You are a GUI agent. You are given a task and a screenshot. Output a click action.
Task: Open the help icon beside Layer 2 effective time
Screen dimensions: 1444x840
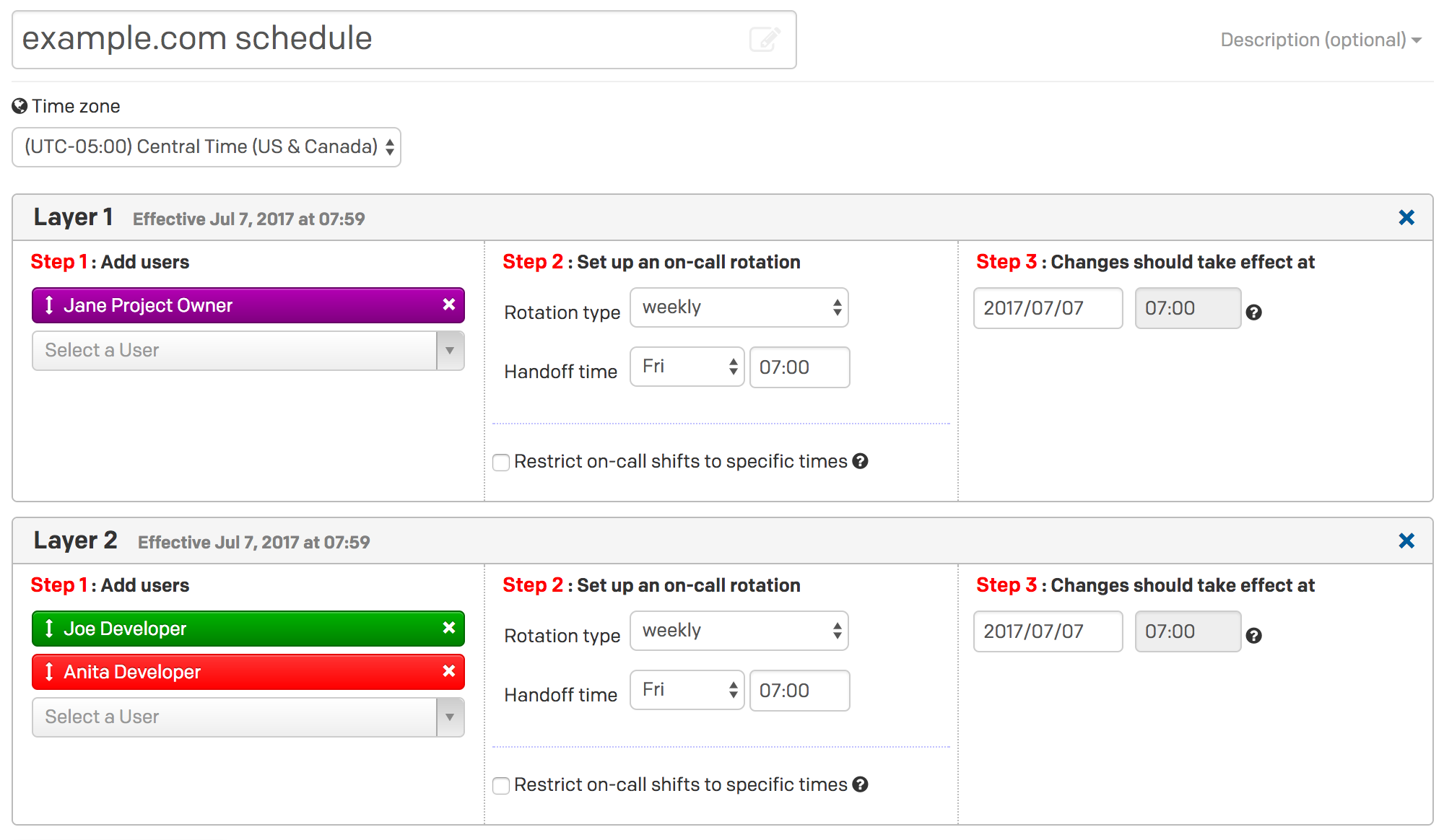[1255, 635]
